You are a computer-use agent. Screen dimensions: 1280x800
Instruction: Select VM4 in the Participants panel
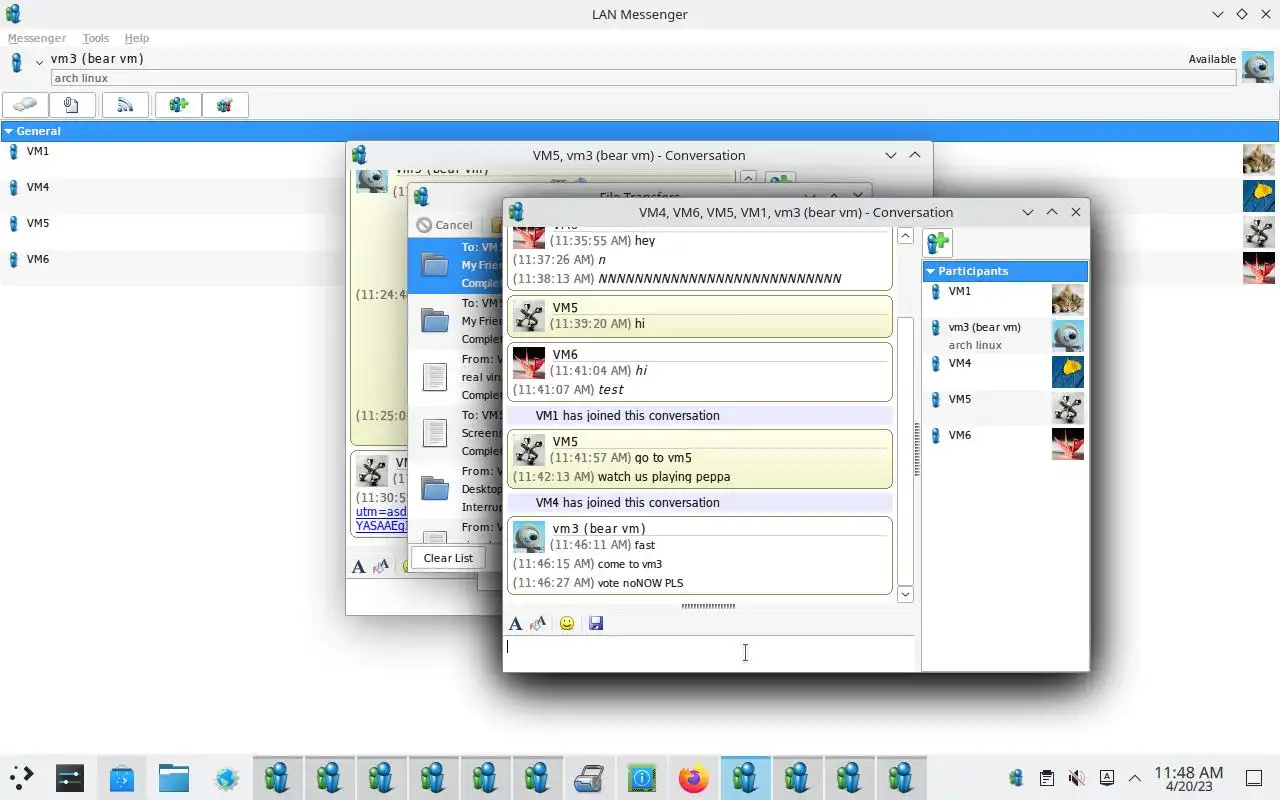click(1004, 371)
